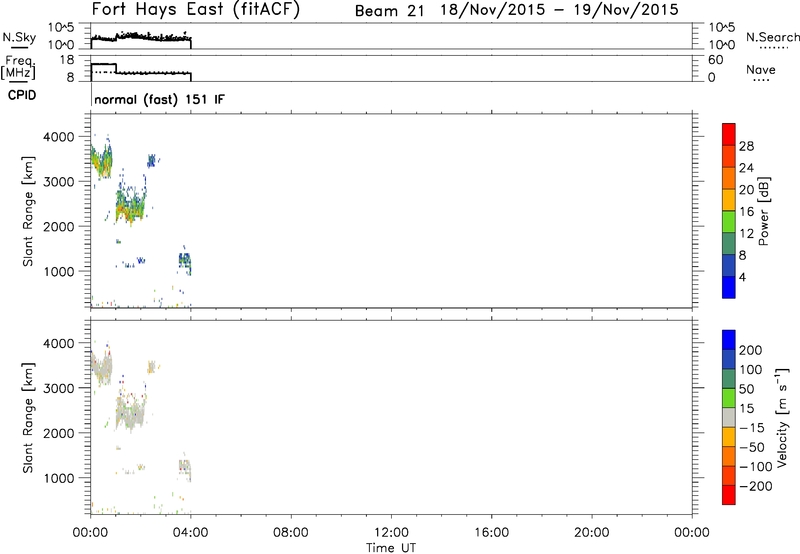Click the '12:00' time tick label
This screenshot has width=800, height=554.
[391, 533]
